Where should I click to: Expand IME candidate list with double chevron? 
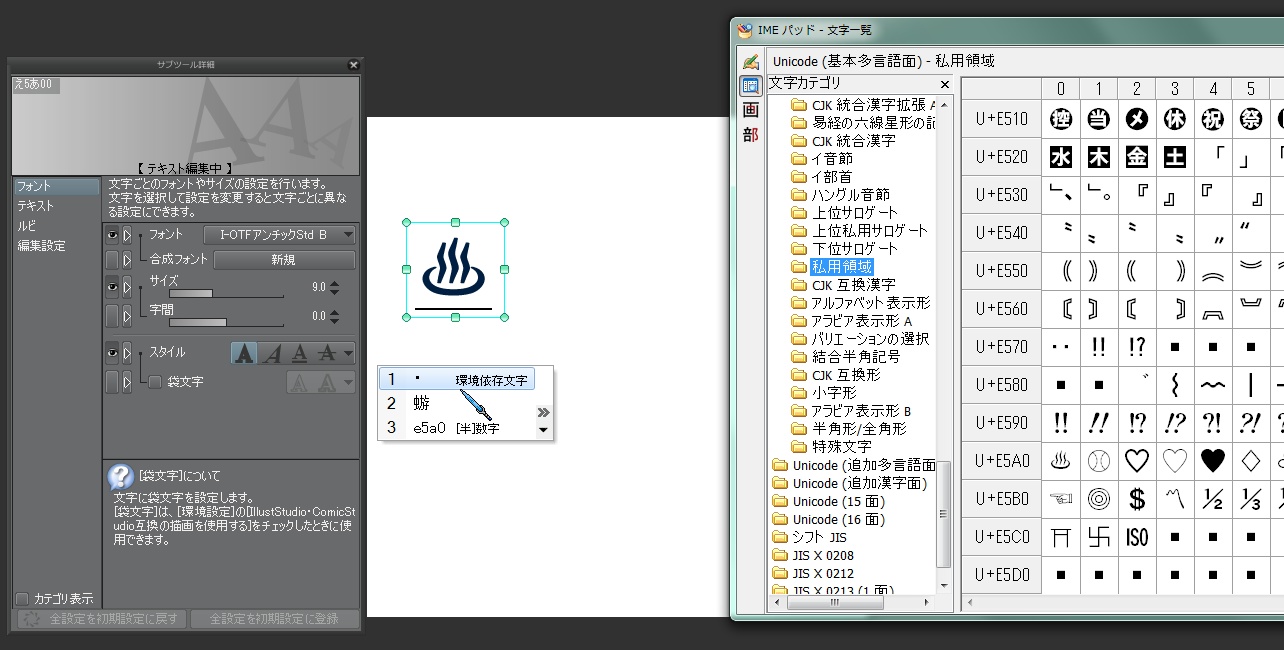click(x=543, y=412)
